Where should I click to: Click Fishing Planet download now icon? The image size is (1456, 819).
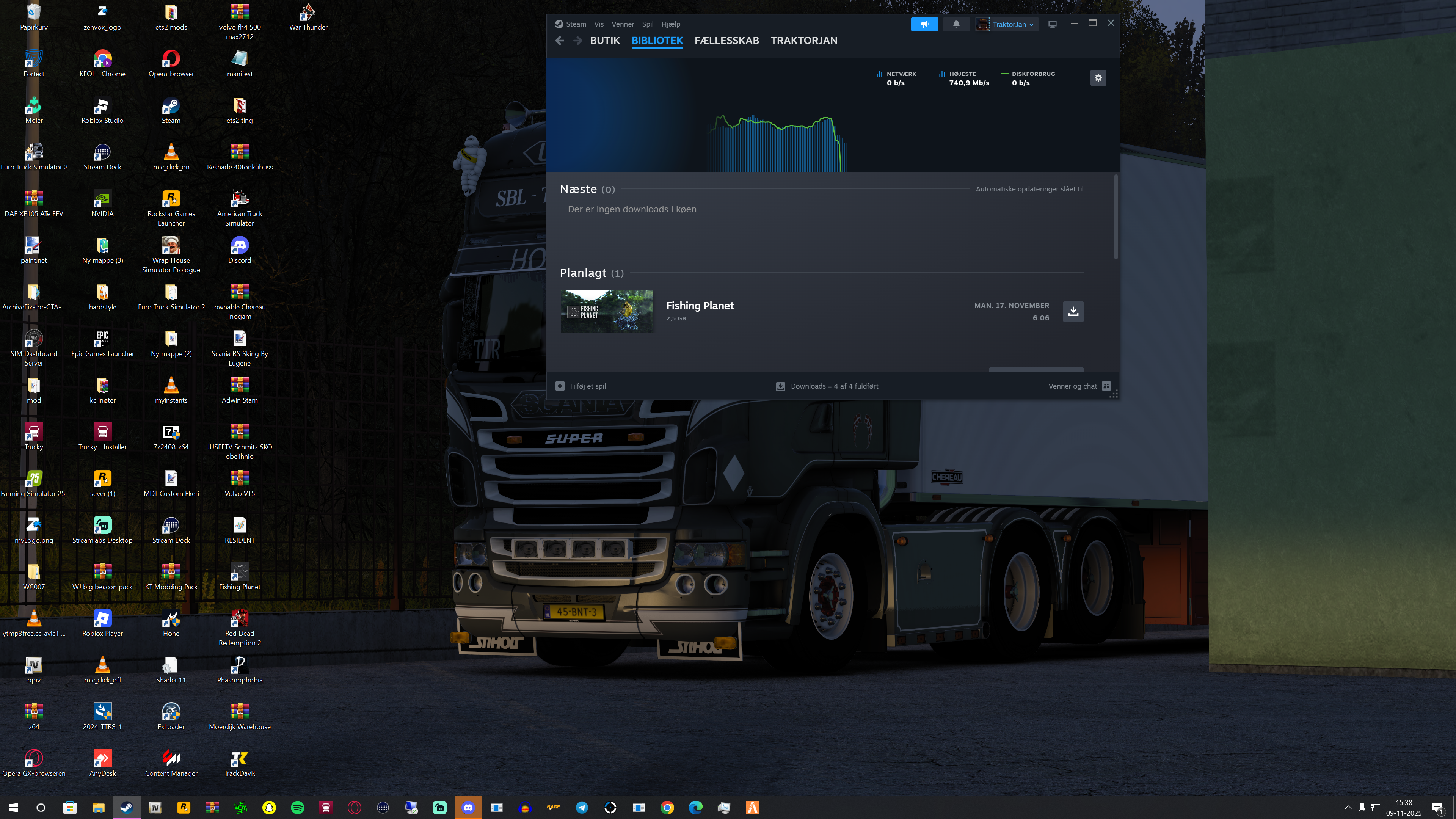(x=1073, y=311)
